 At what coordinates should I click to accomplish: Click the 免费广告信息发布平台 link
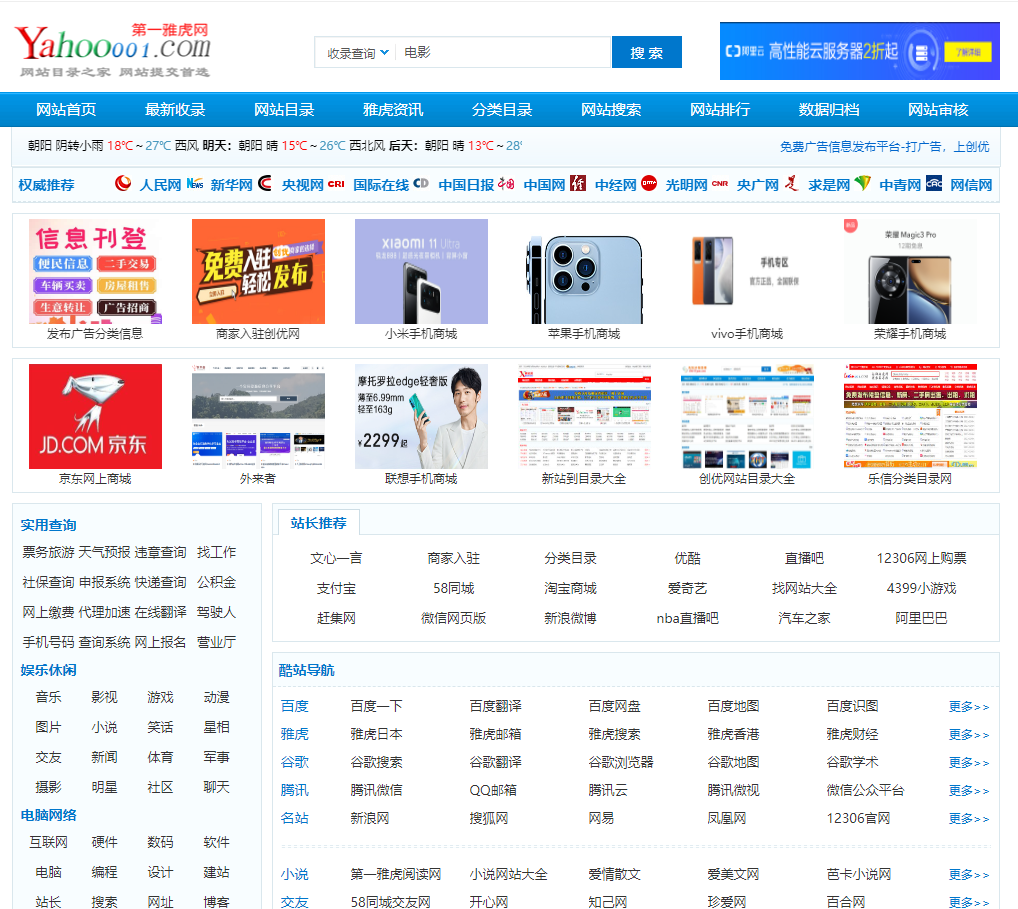tap(884, 147)
